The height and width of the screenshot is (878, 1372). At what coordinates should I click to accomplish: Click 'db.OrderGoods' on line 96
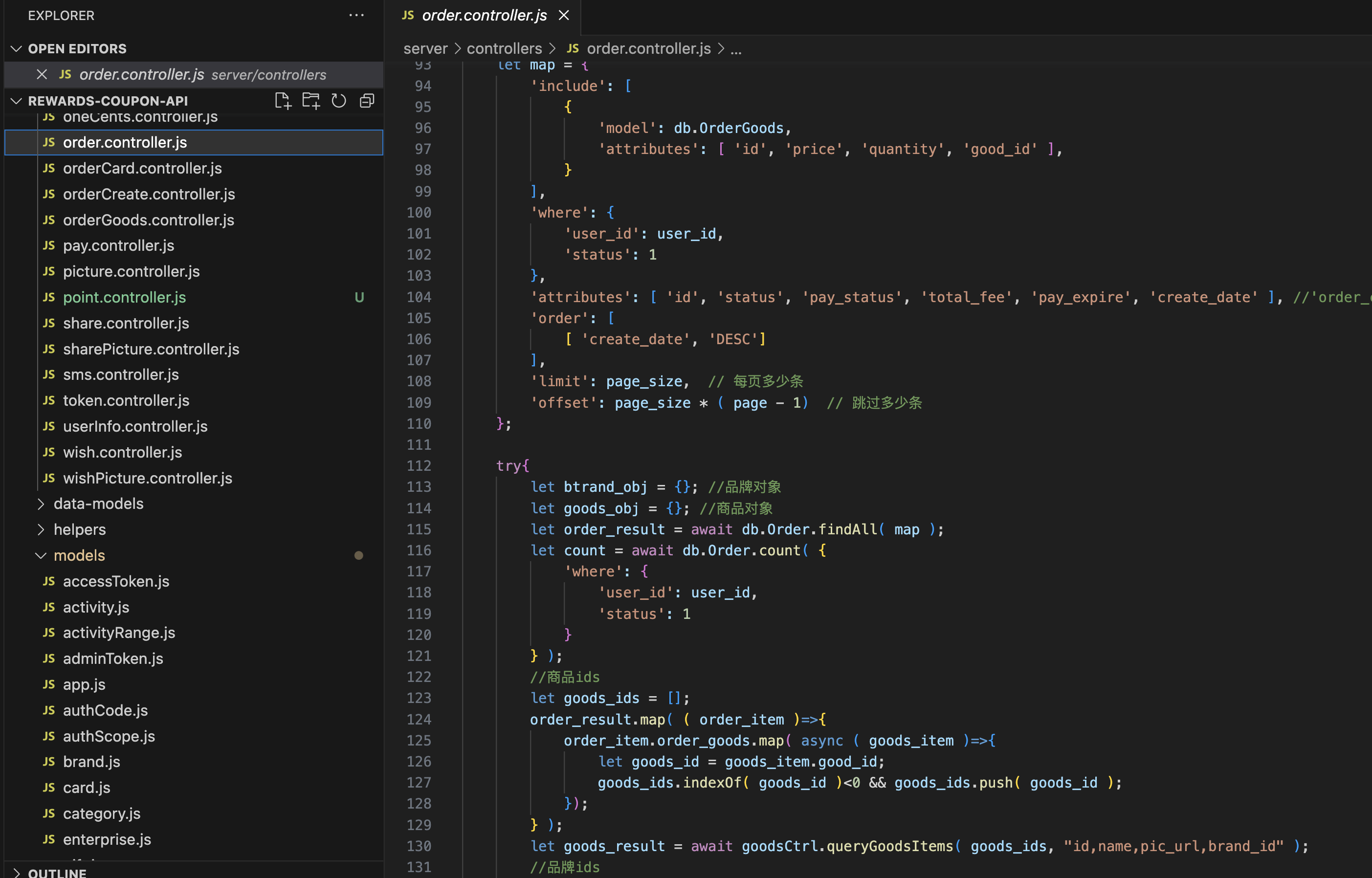[x=729, y=128]
